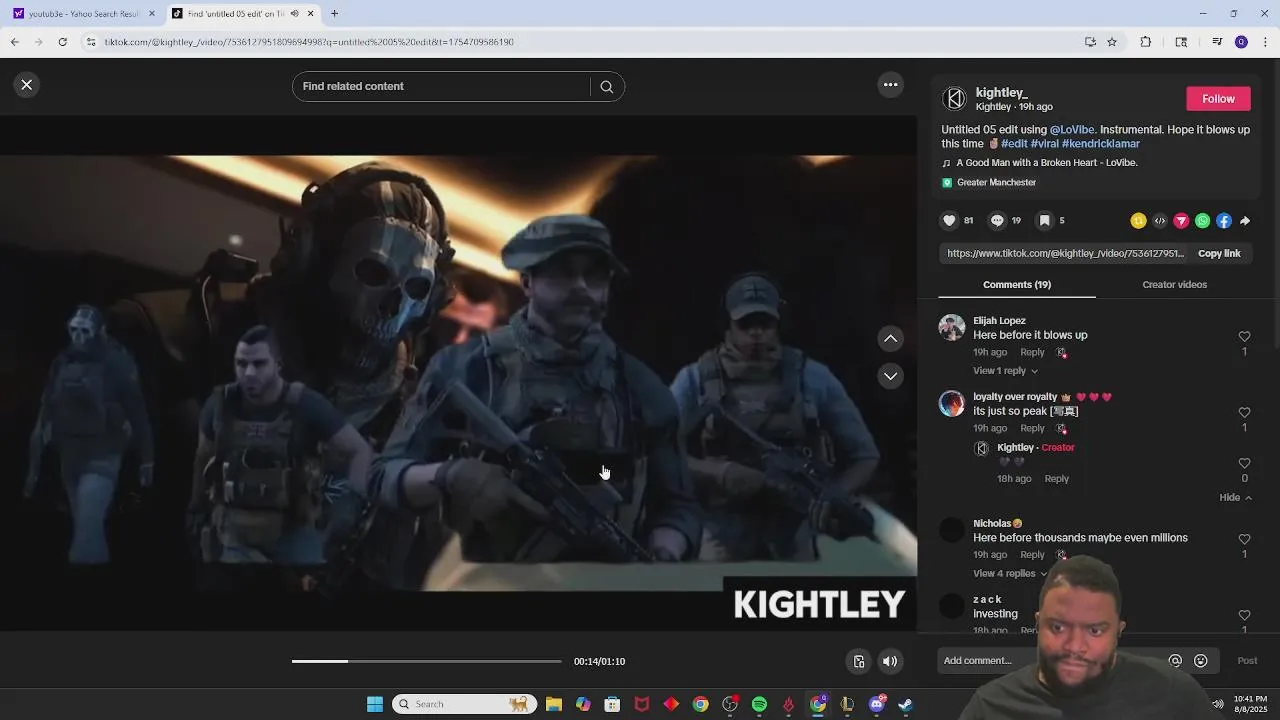This screenshot has width=1280, height=720.
Task: Click the Chrome address bar URL
Action: click(x=309, y=42)
